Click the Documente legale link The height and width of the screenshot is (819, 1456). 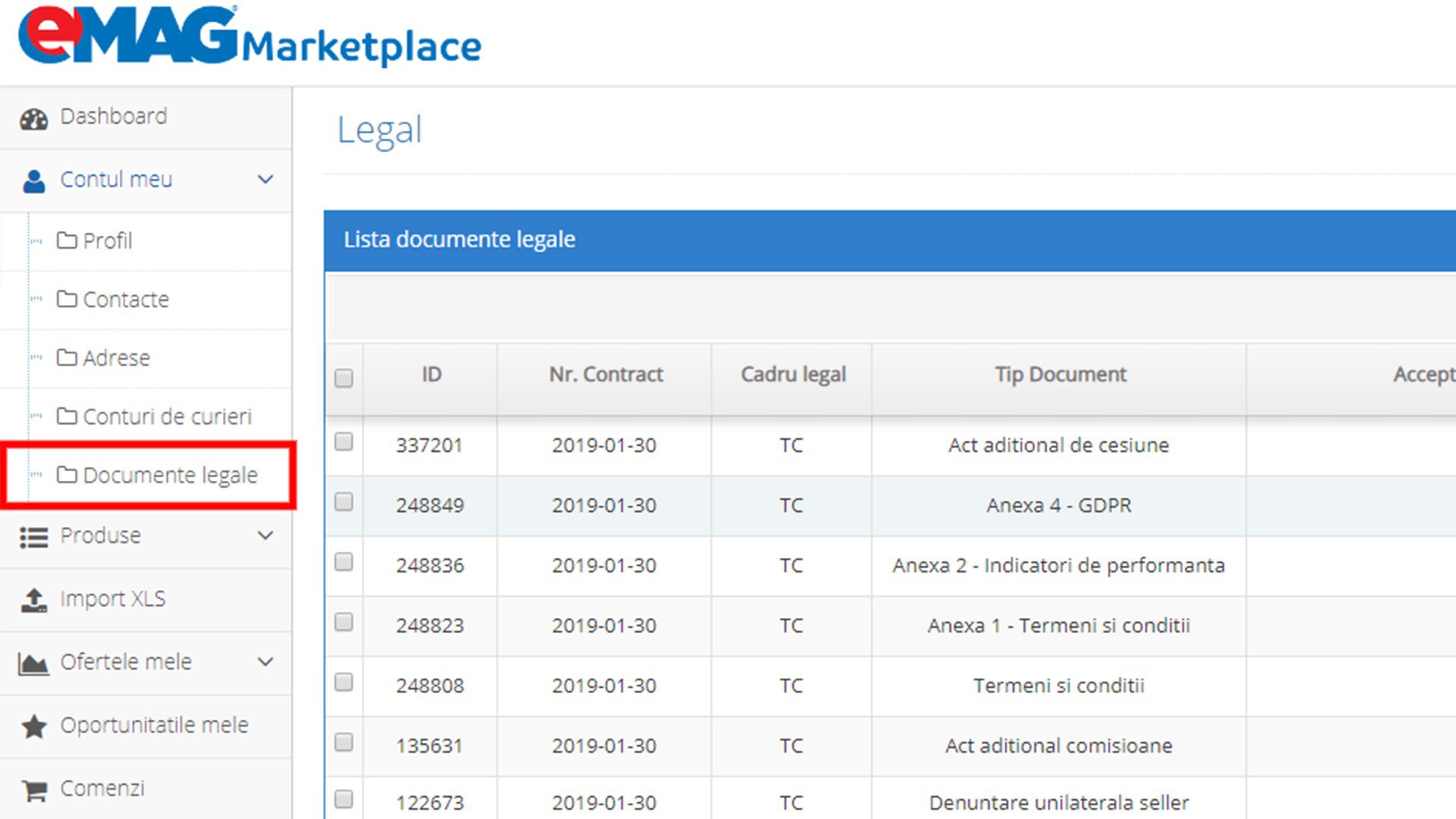pos(170,475)
